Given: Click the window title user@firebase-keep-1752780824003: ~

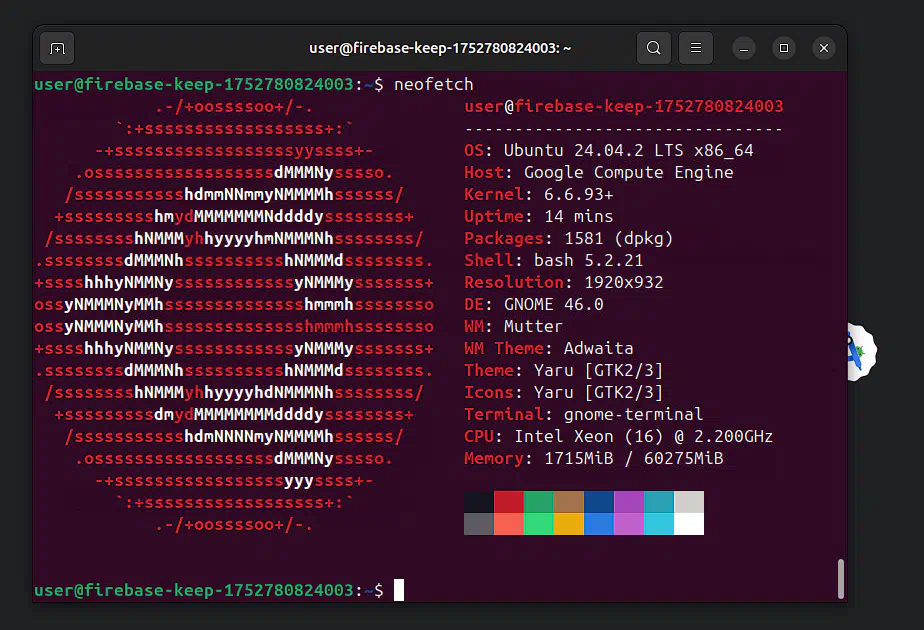Looking at the screenshot, I should coord(440,48).
